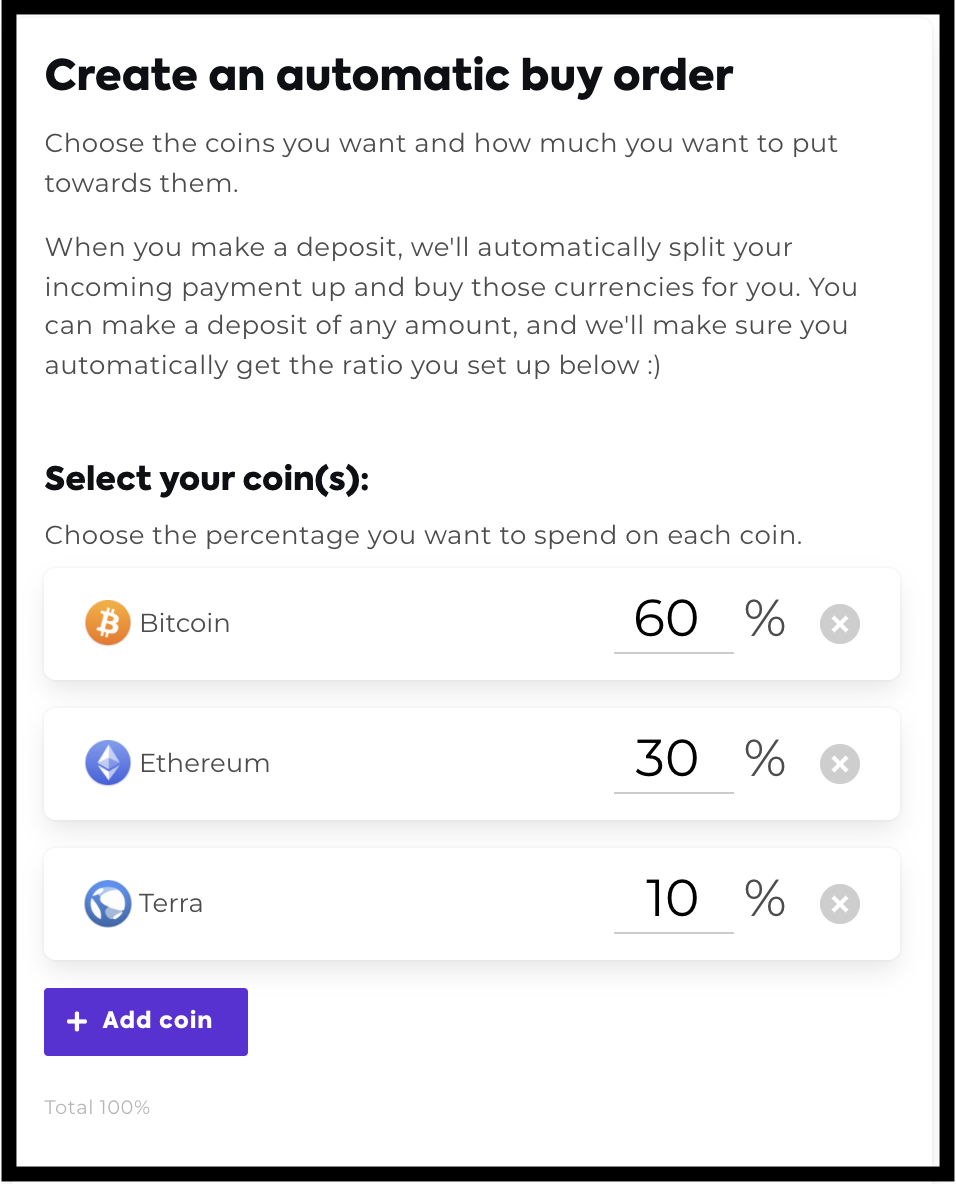Click Terra's percentage input field
The width and height of the screenshot is (956, 1184).
pyautogui.click(x=673, y=901)
